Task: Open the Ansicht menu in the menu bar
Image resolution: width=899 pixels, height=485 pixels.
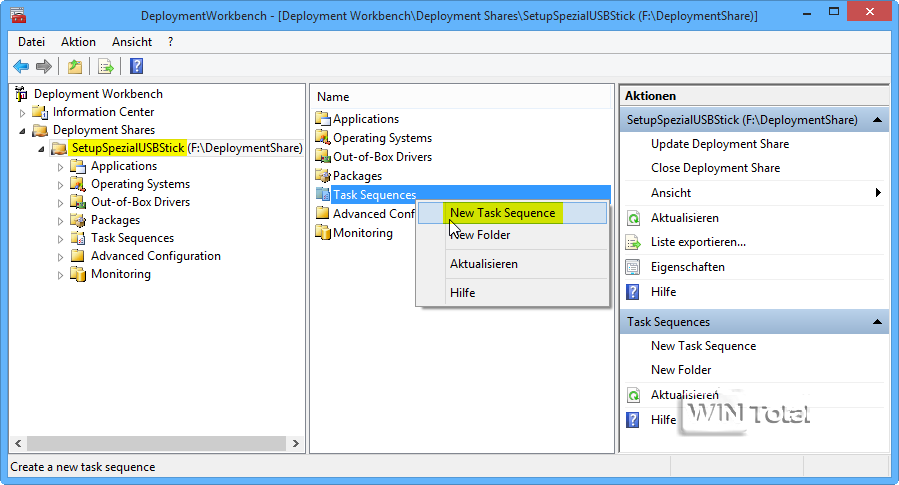Action: 132,42
